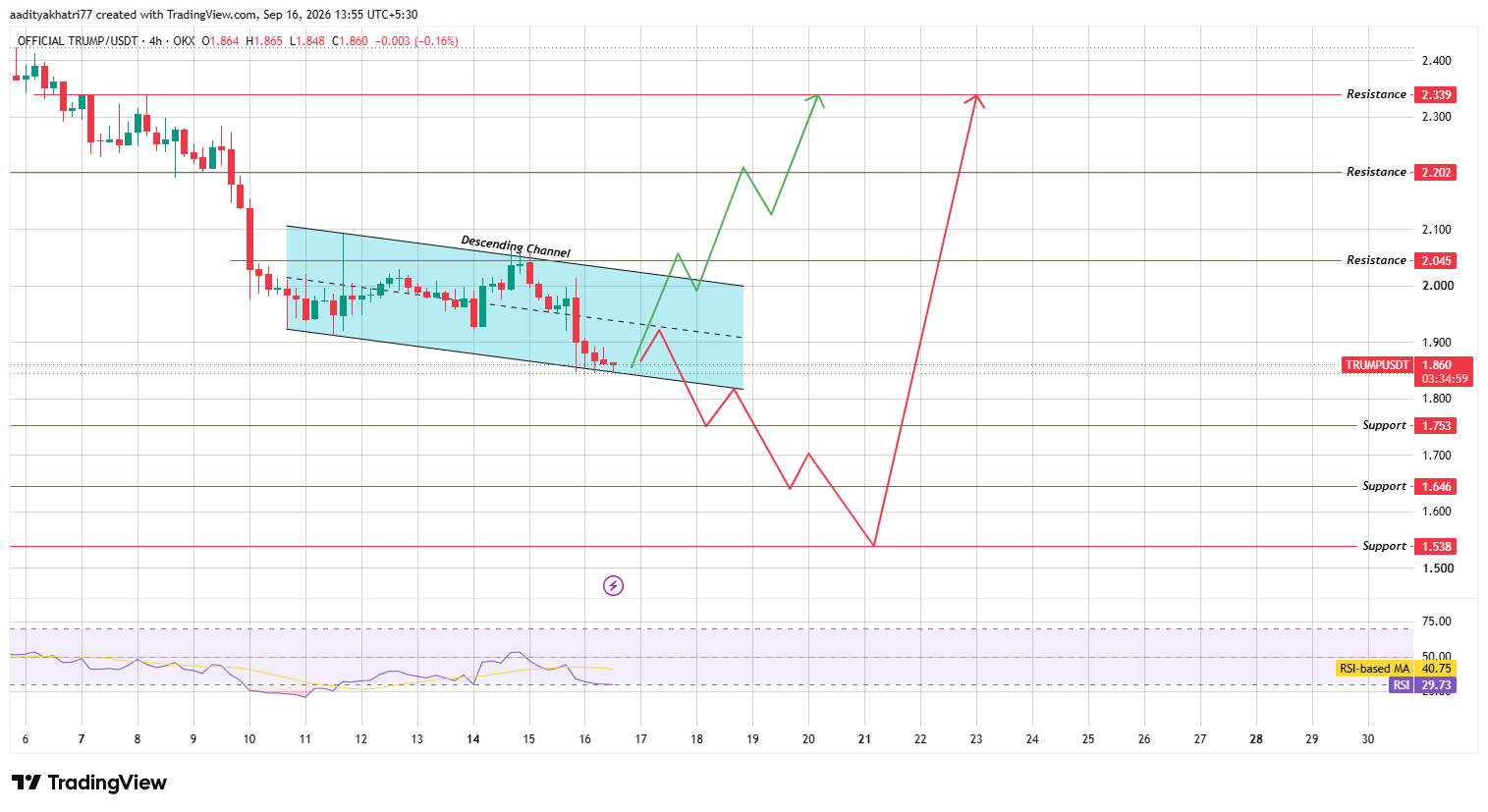Click the author credit line at top
The width and height of the screenshot is (1488, 812).
pyautogui.click(x=213, y=15)
